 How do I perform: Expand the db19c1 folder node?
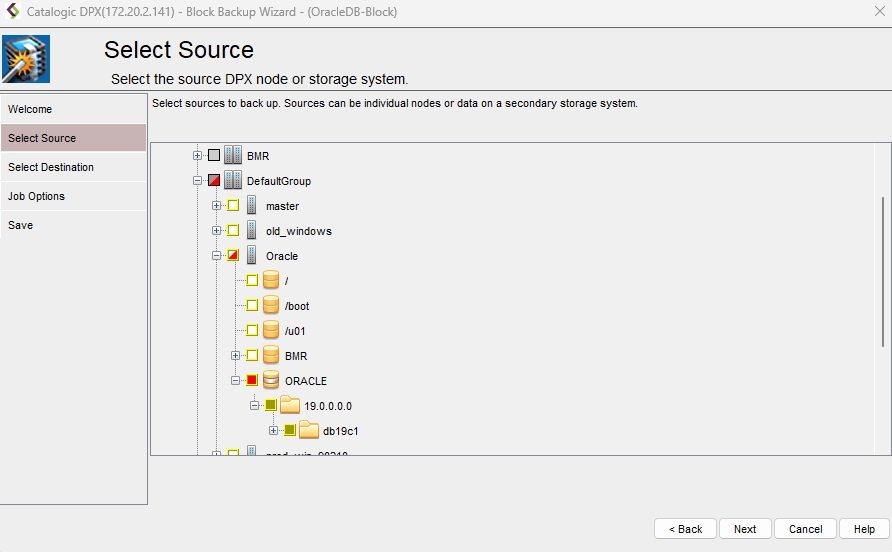[x=274, y=431]
